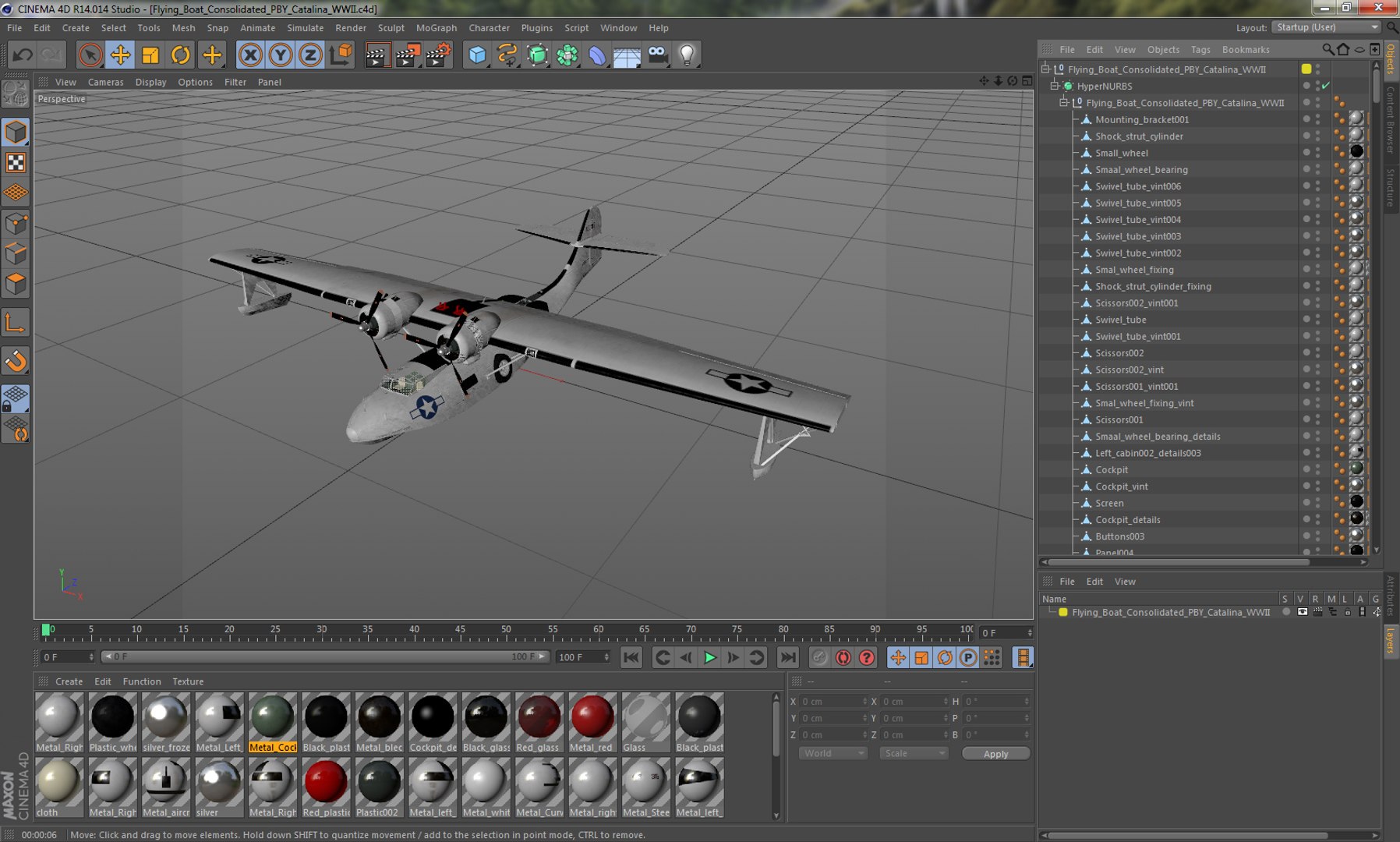
Task: Click the Apply button
Action: pyautogui.click(x=995, y=754)
